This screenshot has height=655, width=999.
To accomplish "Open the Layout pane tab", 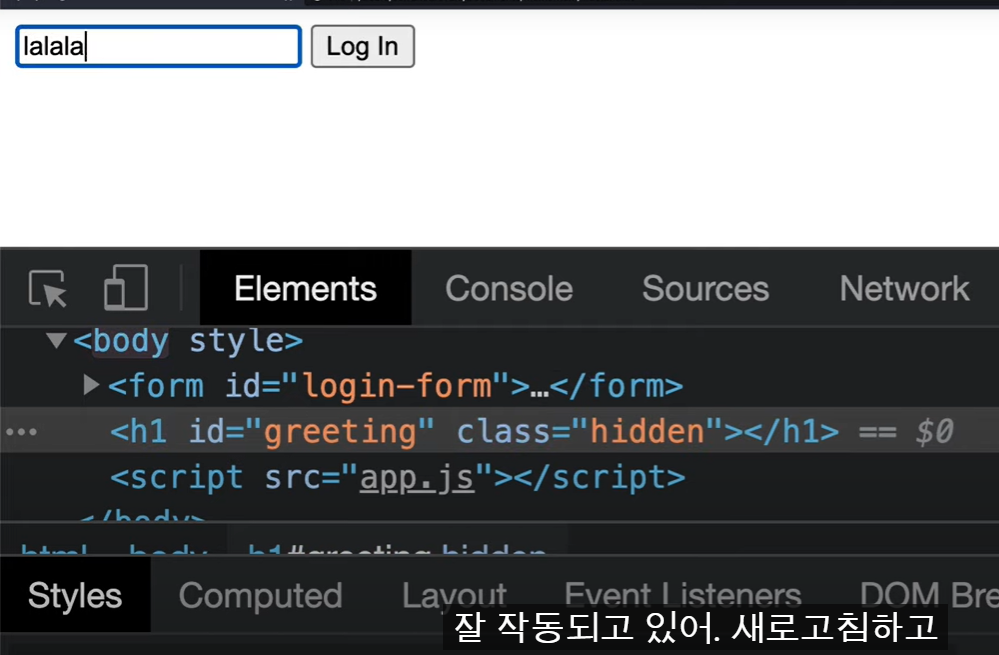I will 454,596.
